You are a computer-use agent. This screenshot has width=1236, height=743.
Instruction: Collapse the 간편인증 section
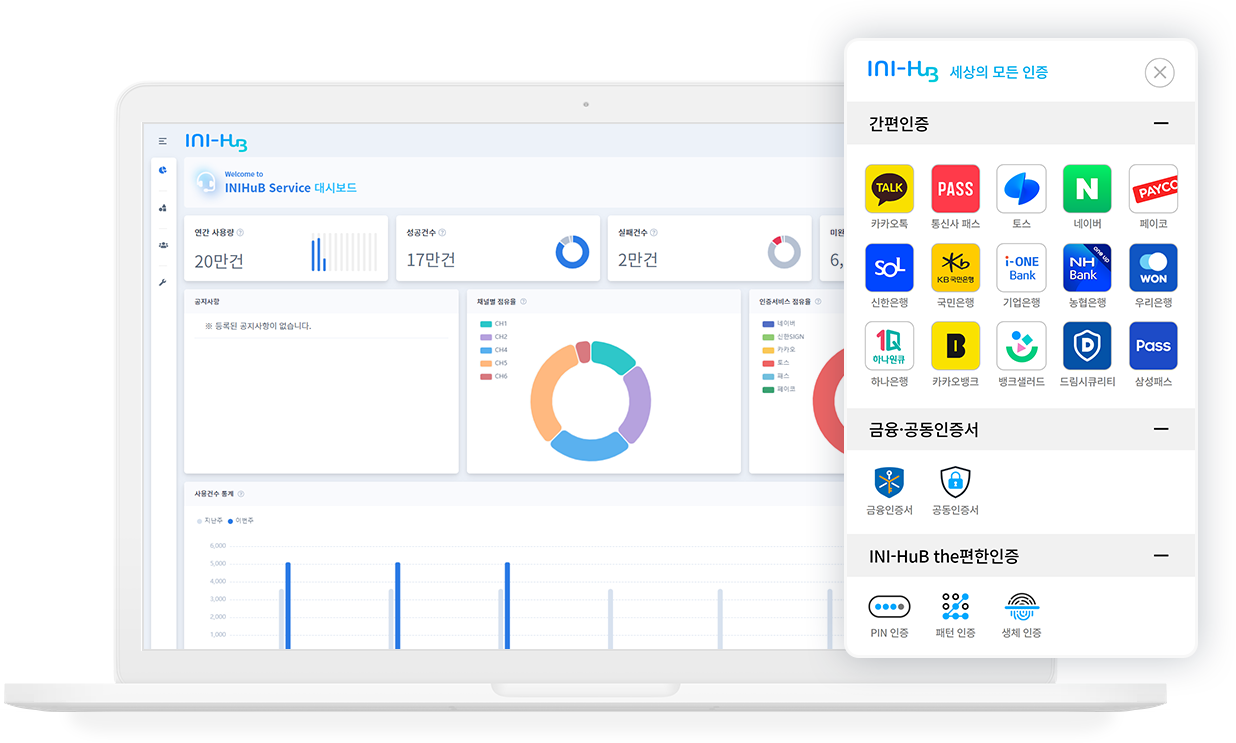[1161, 124]
